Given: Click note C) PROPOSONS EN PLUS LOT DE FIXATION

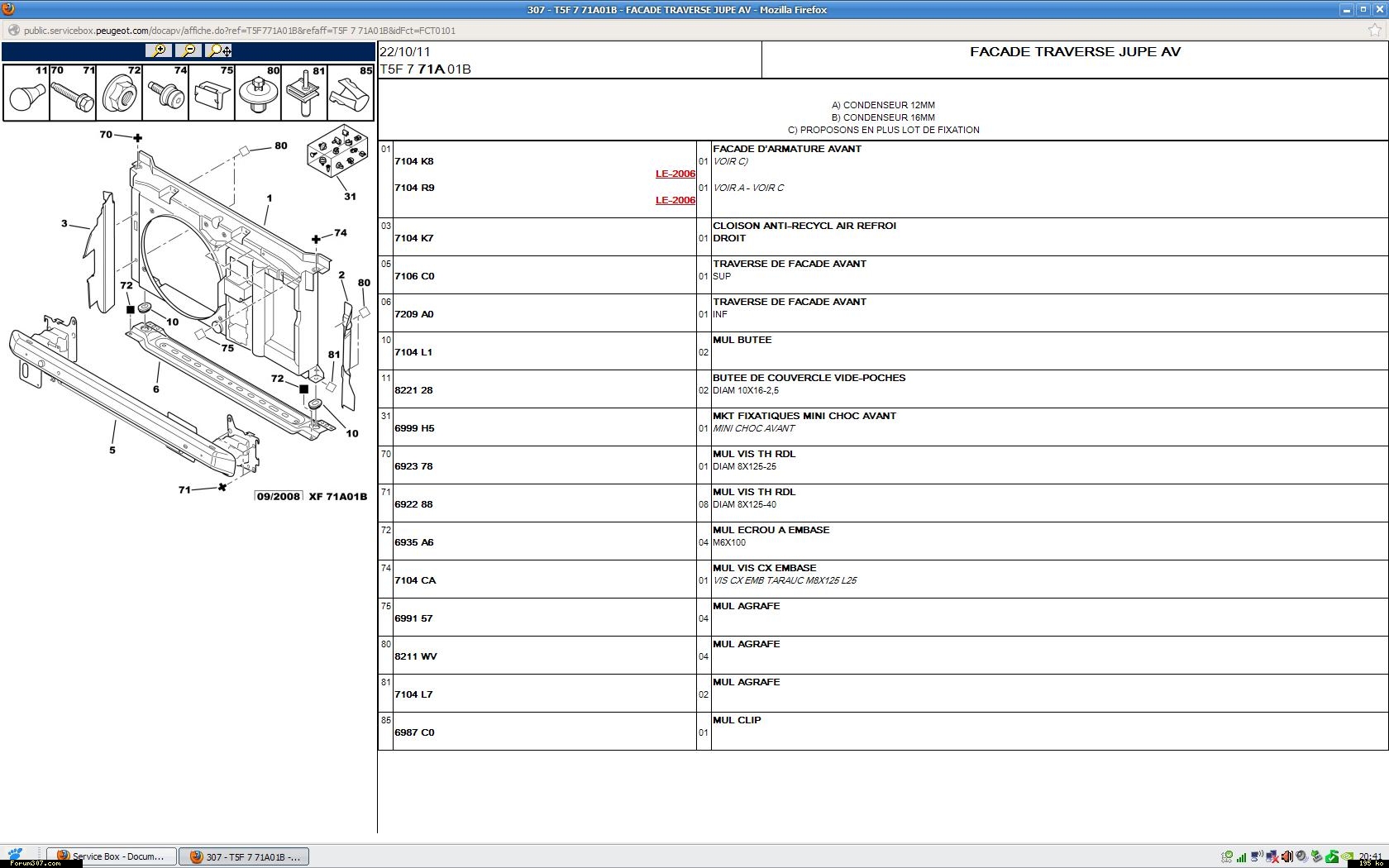Looking at the screenshot, I should 883,130.
